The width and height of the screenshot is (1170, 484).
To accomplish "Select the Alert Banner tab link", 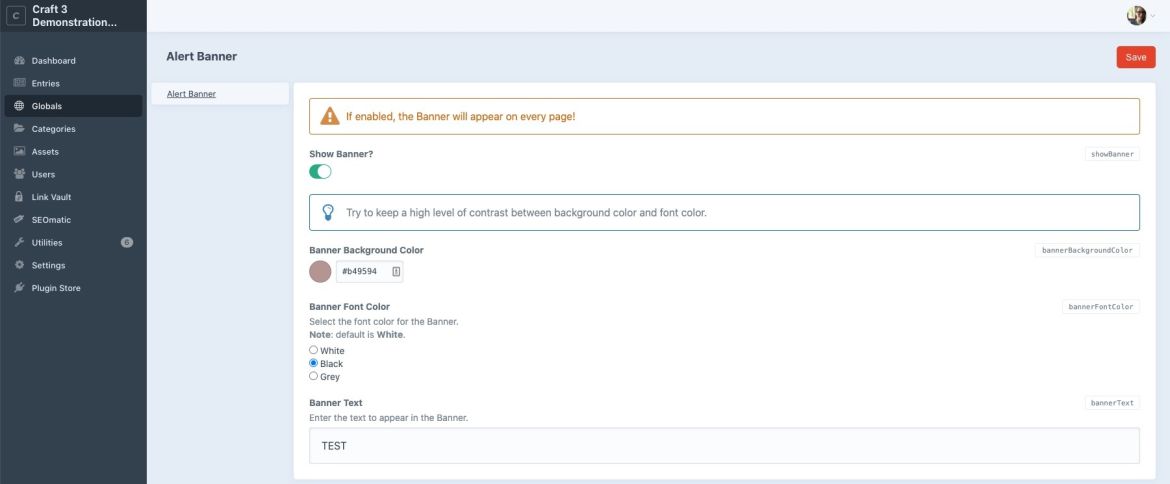I will tap(191, 94).
